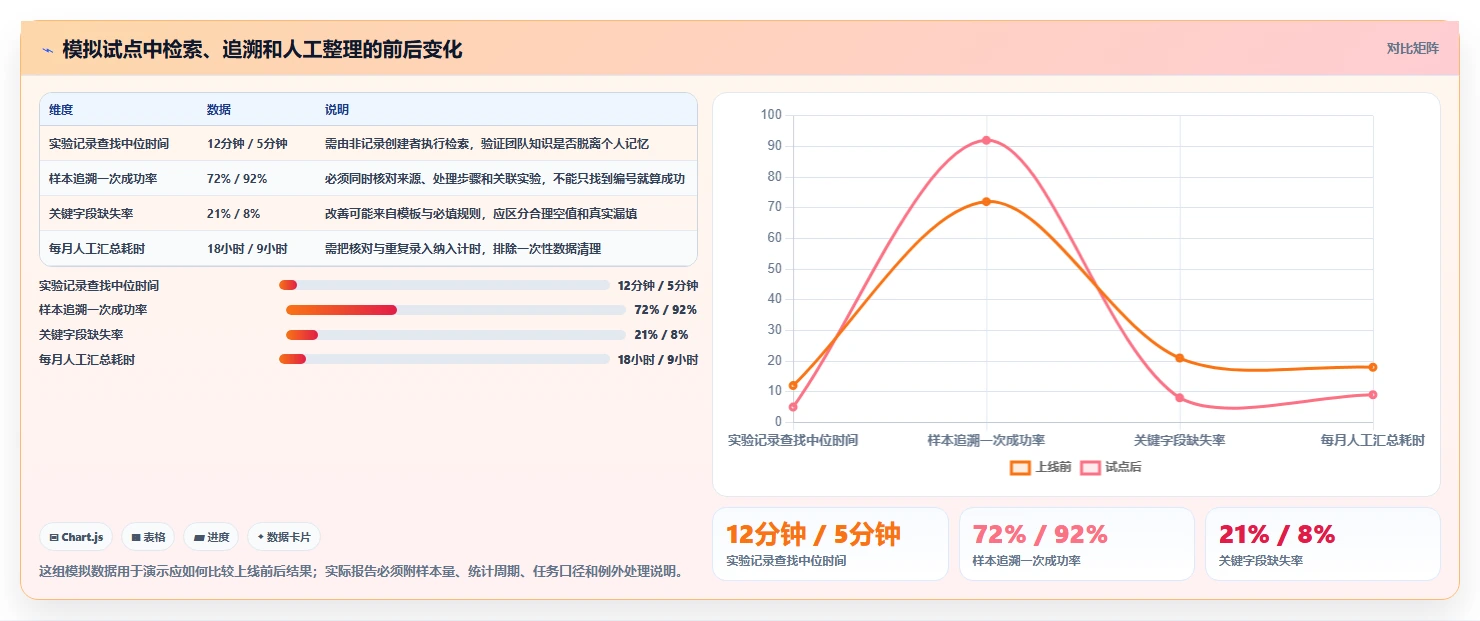Image resolution: width=1480 pixels, height=621 pixels.
Task: Click the 维度 column header in the table
Action: coord(61,110)
